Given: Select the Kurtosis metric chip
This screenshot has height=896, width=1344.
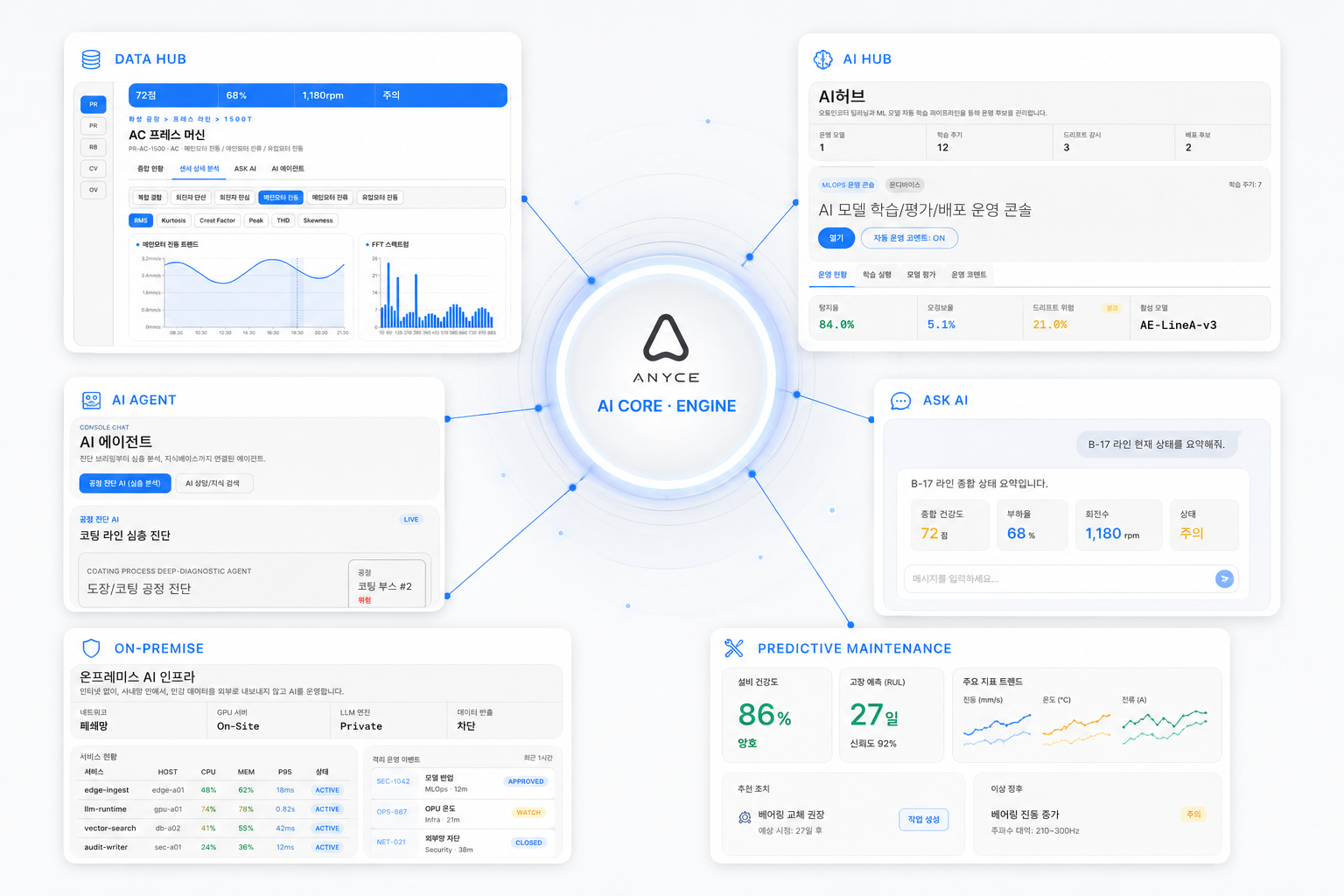Looking at the screenshot, I should (x=173, y=220).
